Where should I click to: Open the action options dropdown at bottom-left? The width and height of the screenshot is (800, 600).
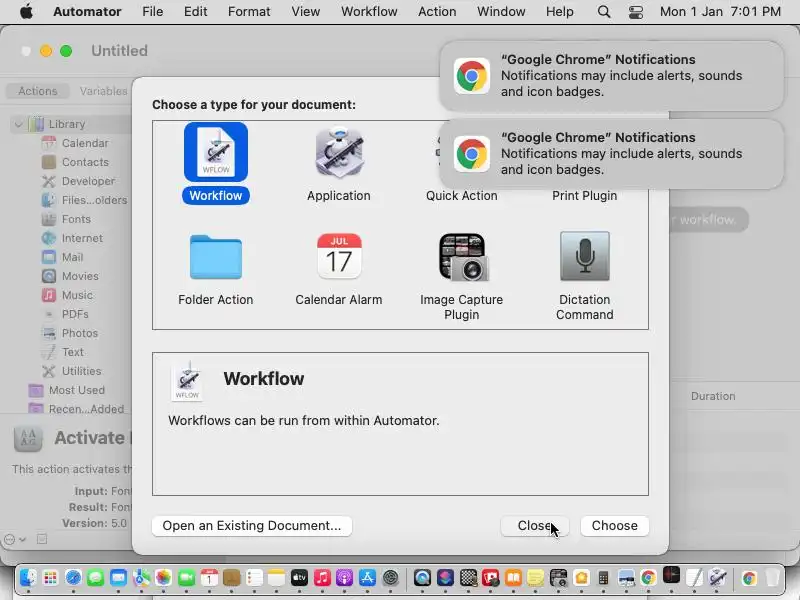click(x=14, y=539)
